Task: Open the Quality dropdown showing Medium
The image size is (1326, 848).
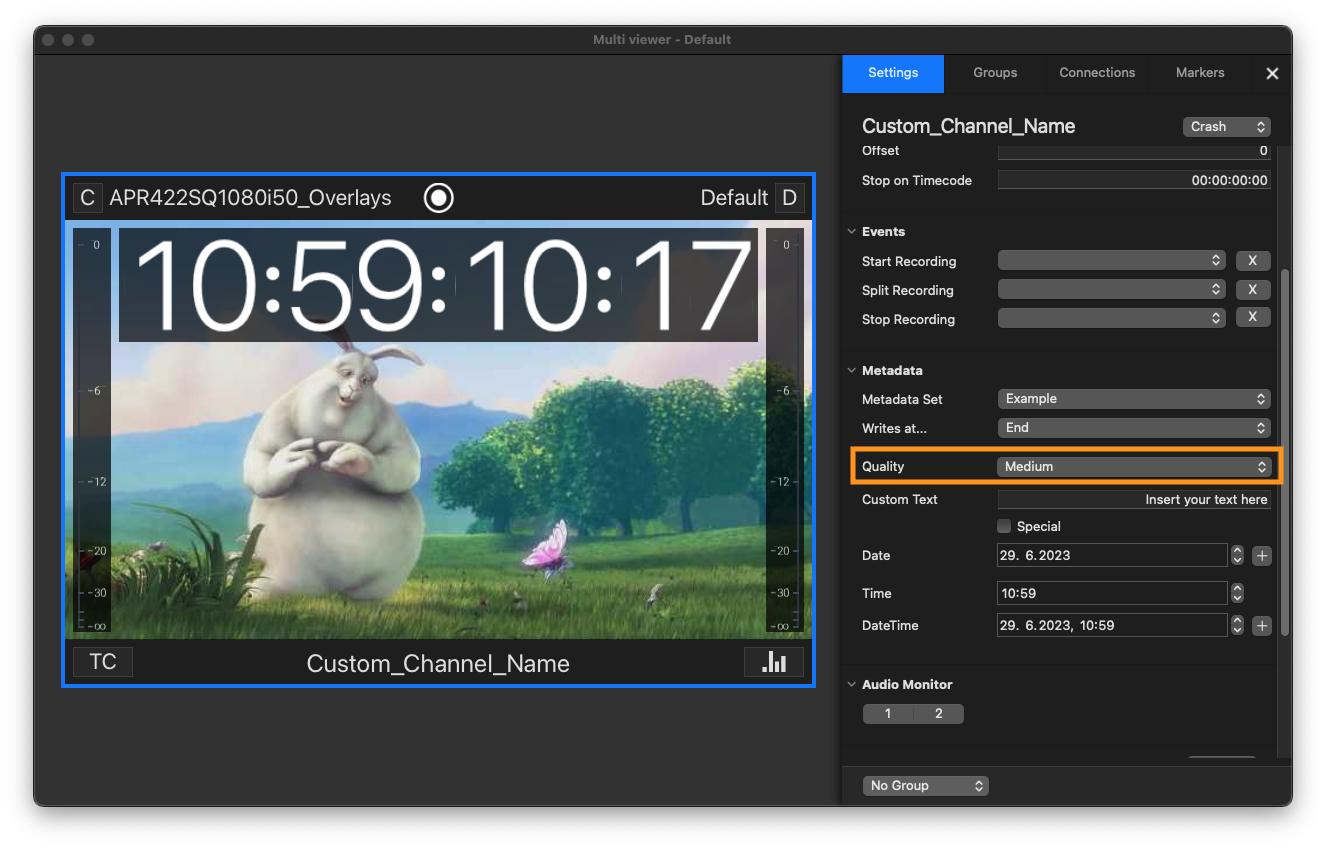Action: (x=1134, y=466)
